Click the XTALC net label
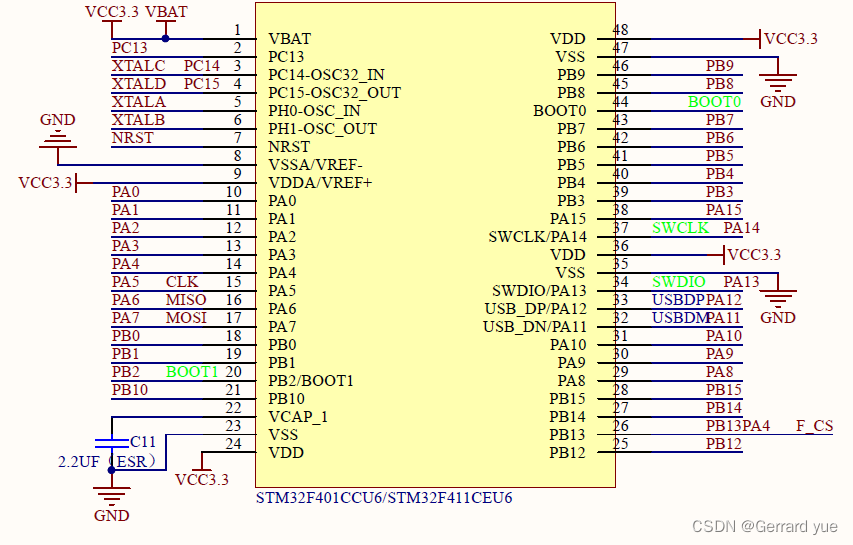 (138, 66)
